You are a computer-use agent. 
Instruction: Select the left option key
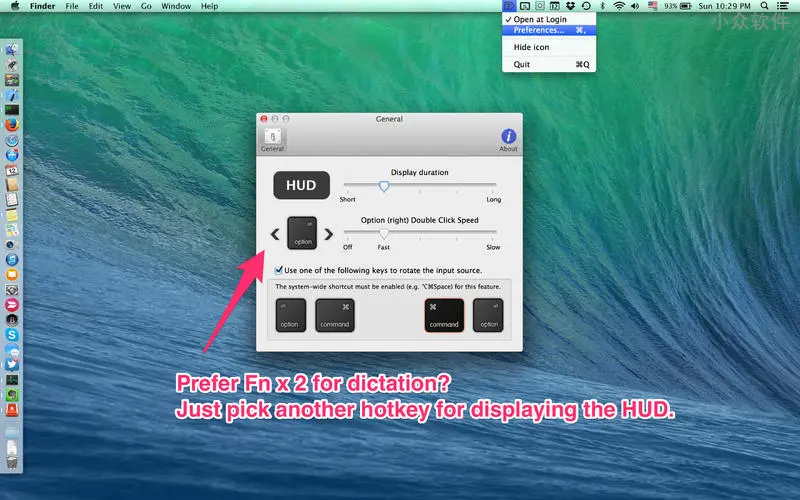point(291,315)
